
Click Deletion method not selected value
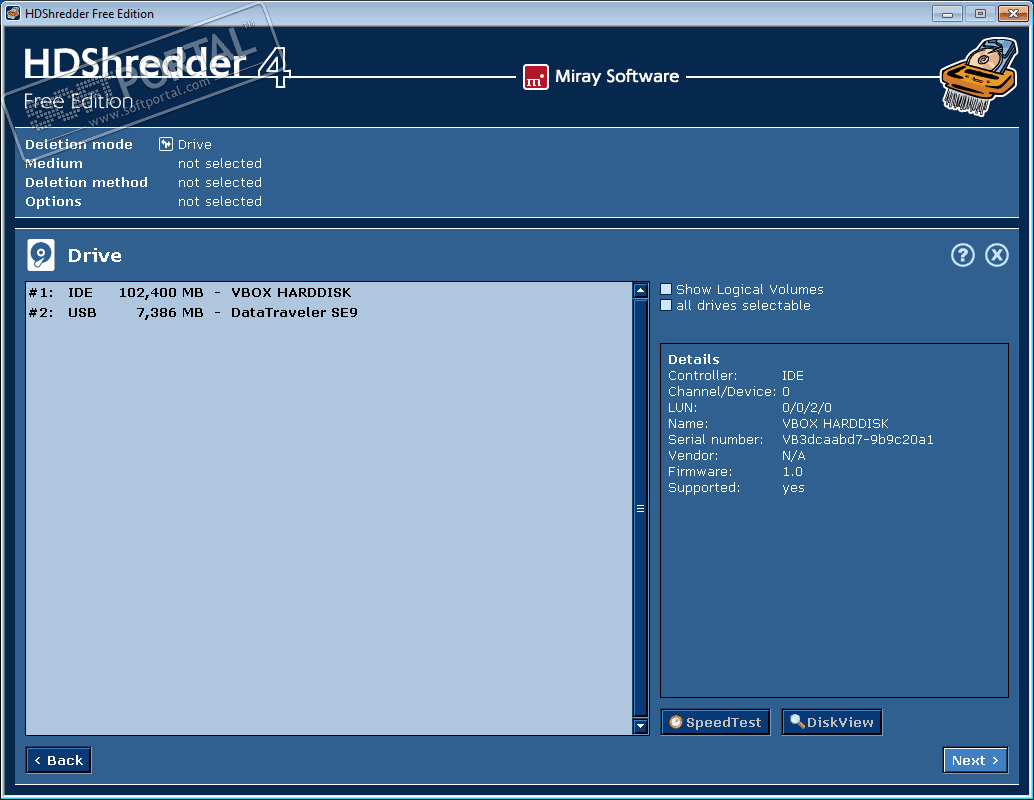[x=220, y=182]
